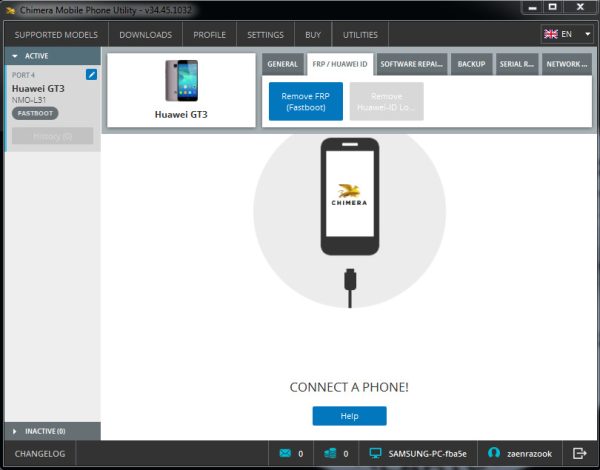Open the CHANGELOG link

(40, 454)
